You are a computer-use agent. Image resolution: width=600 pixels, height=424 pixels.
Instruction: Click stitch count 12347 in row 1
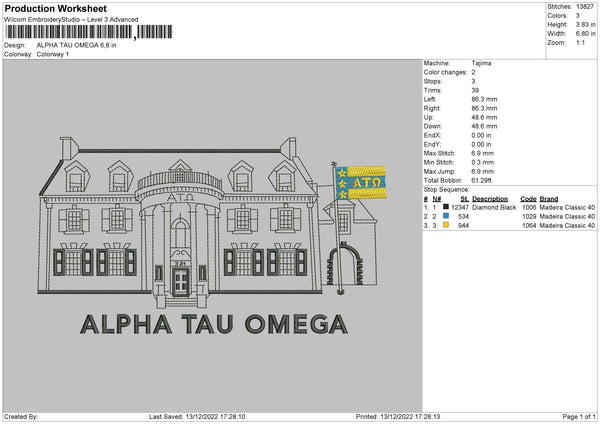[x=460, y=207]
